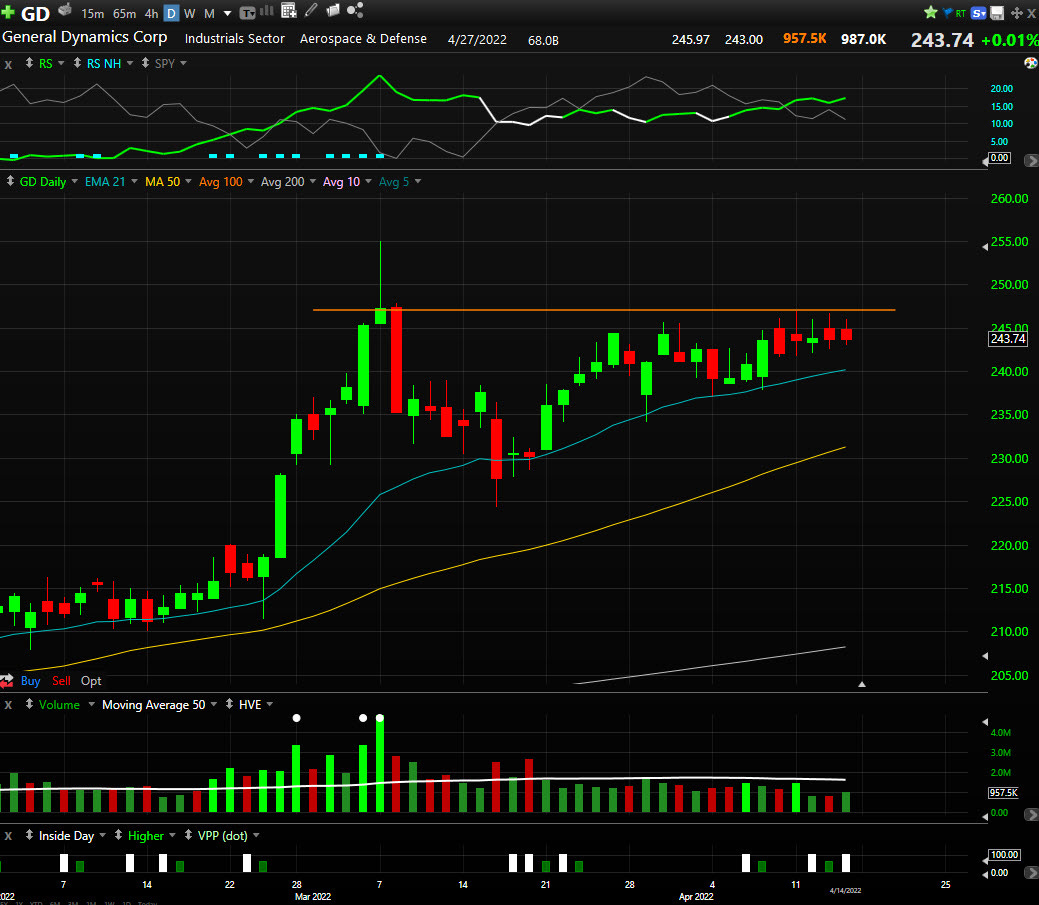Click the 243.74 price label on axis
The width and height of the screenshot is (1039, 905).
pyautogui.click(x=1008, y=339)
